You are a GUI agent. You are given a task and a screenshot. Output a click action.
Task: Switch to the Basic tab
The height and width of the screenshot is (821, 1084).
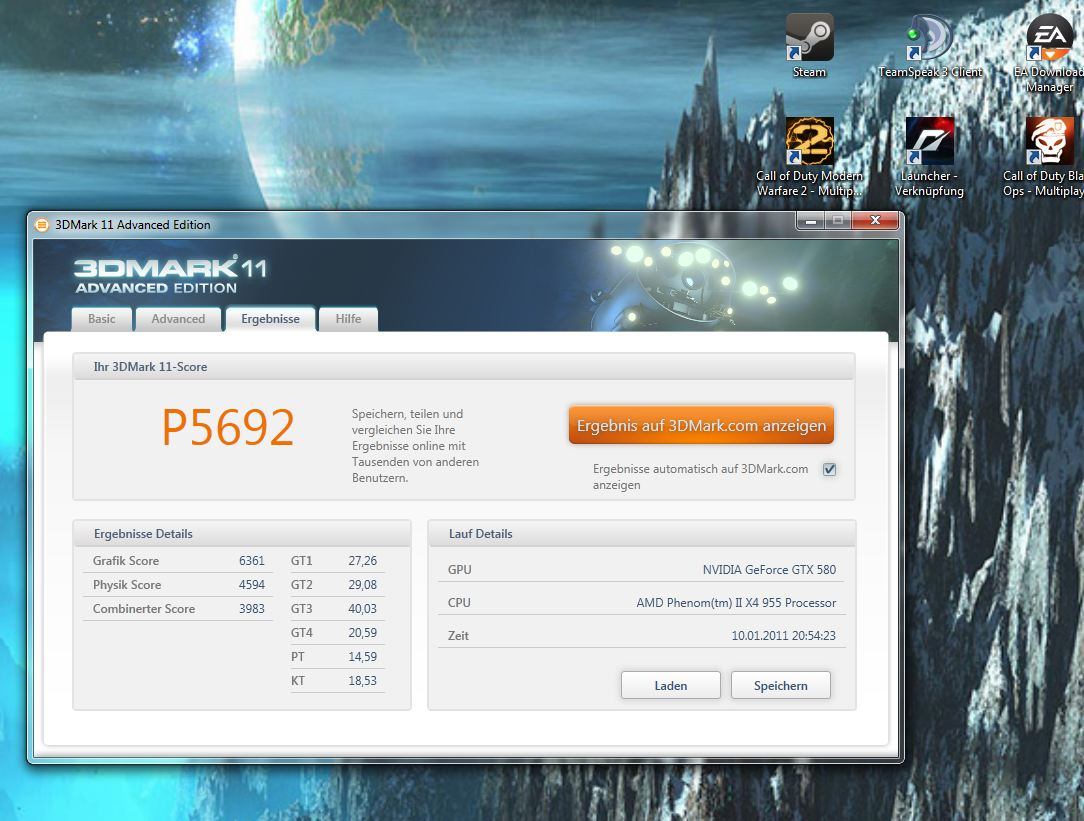tap(102, 319)
